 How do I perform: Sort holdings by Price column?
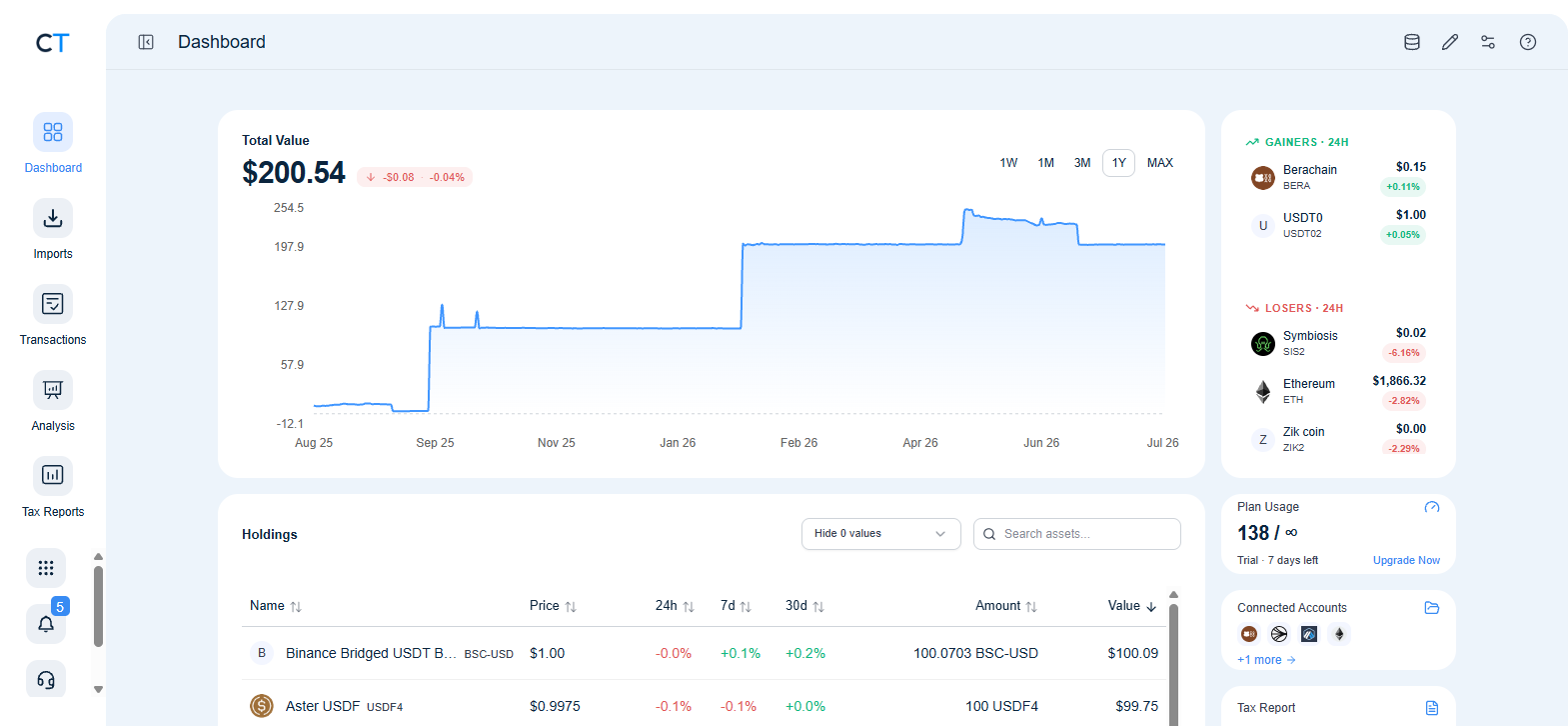[x=553, y=606]
